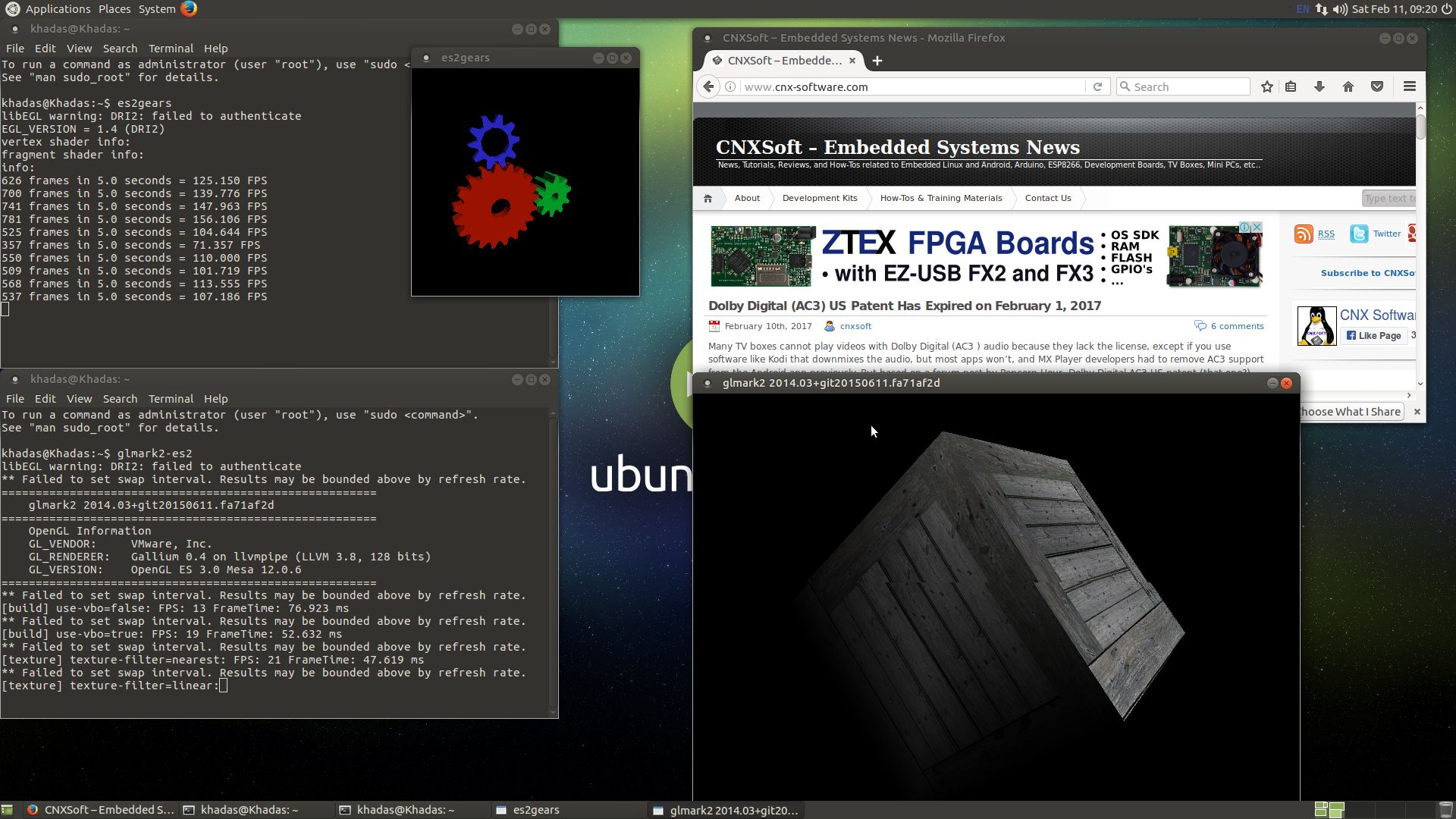Click the show desktop icon in bottom panel
The width and height of the screenshot is (1456, 819).
coord(8,810)
